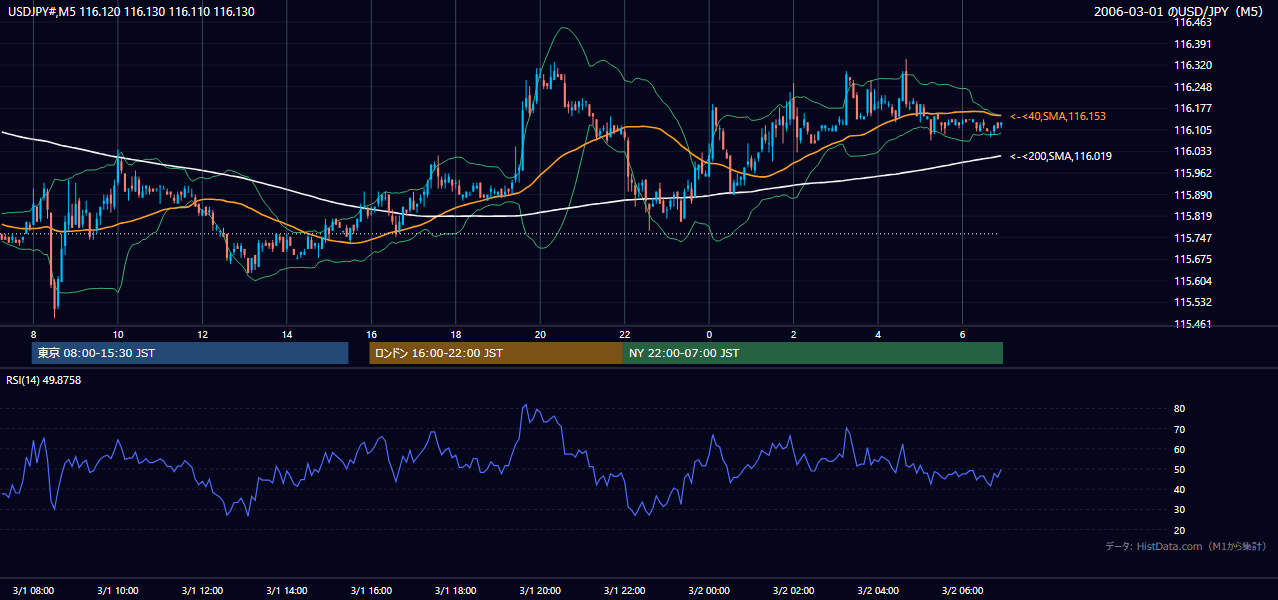The height and width of the screenshot is (600, 1278).
Task: Click the 3/1 08:00 date label
Action: pos(33,590)
